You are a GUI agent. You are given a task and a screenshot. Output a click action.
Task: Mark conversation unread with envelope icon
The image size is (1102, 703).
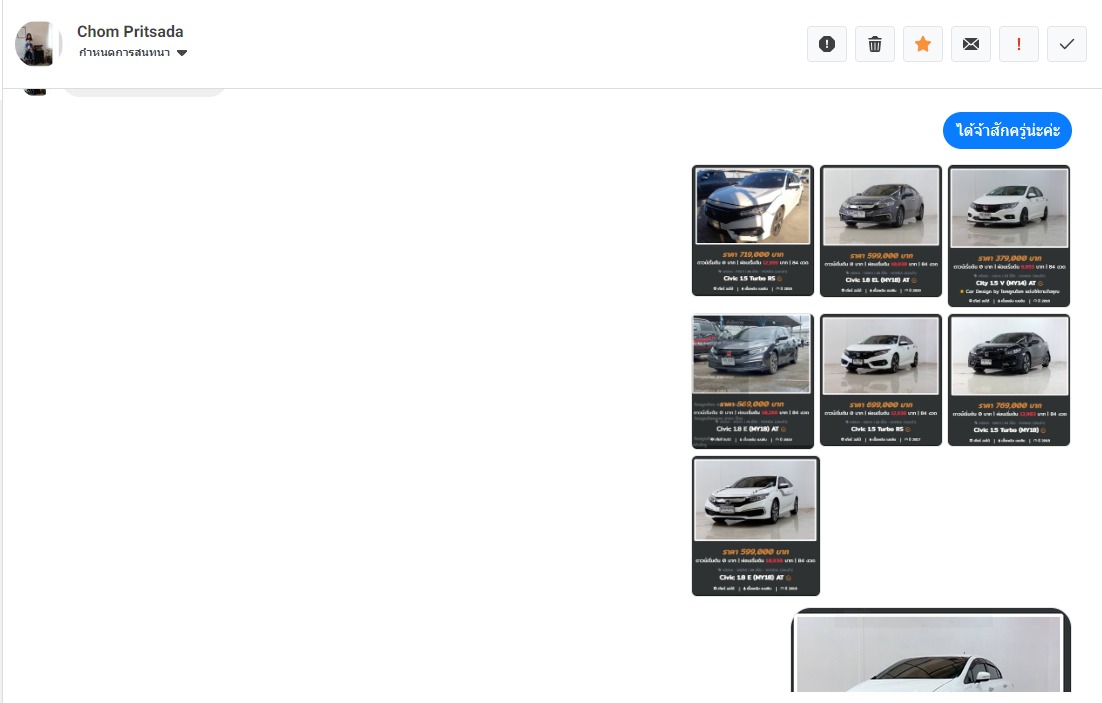[971, 44]
